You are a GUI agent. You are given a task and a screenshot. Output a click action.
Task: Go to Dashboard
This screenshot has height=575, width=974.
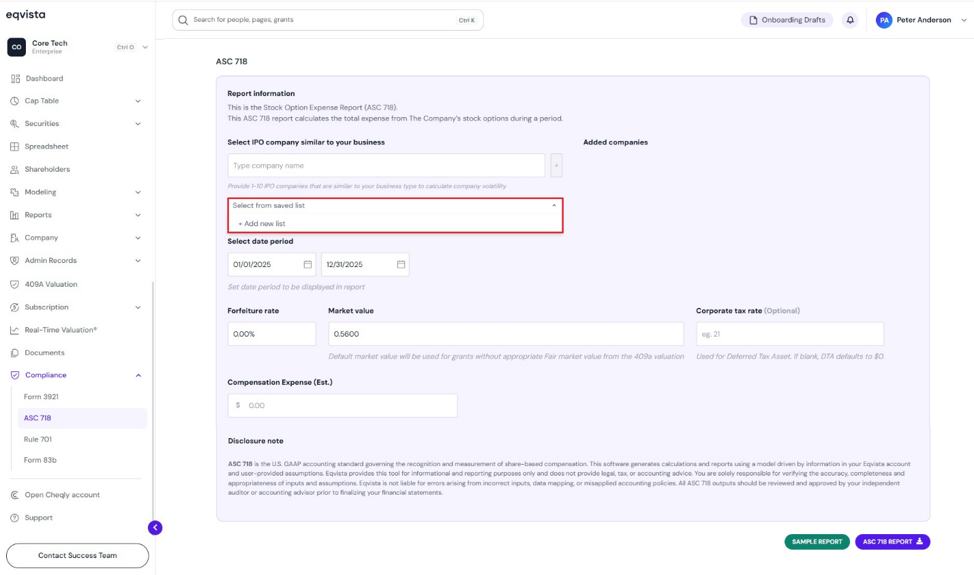click(44, 79)
